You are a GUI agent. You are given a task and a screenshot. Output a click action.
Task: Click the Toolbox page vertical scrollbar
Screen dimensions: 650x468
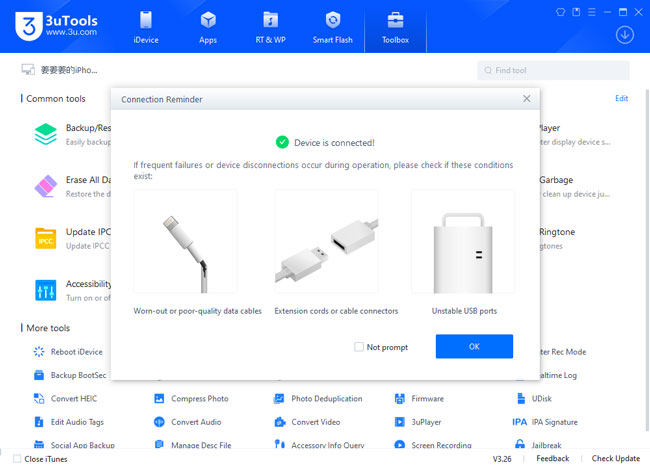[x=647, y=260]
